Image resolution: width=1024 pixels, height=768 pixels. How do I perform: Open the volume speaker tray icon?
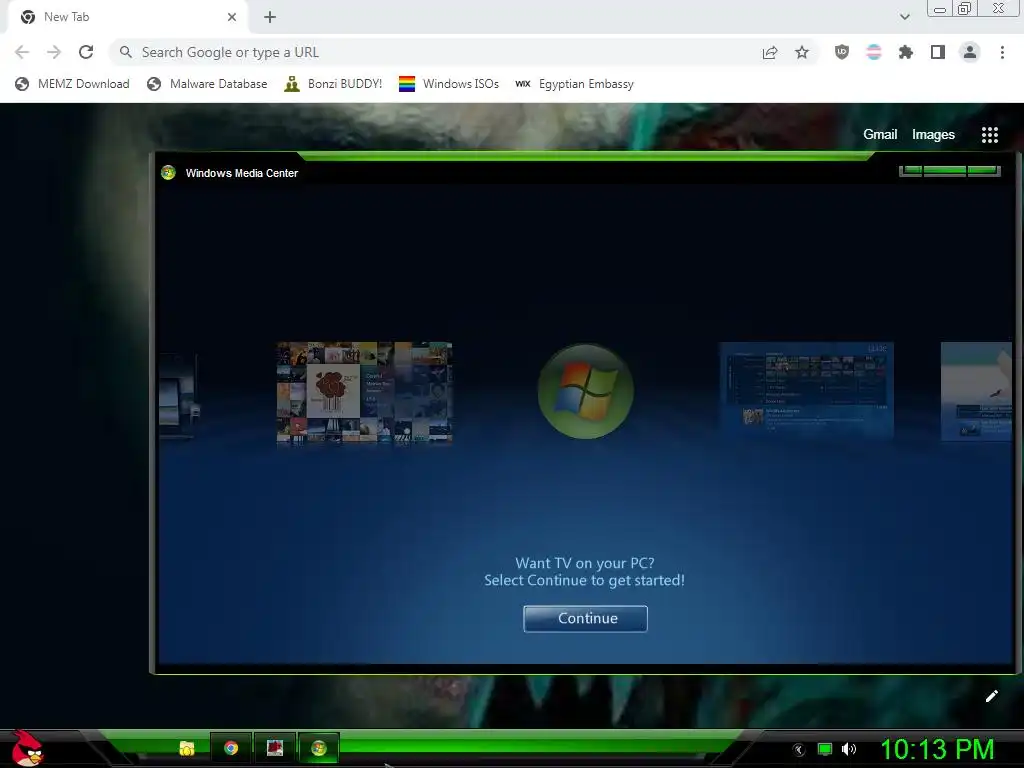(x=848, y=749)
